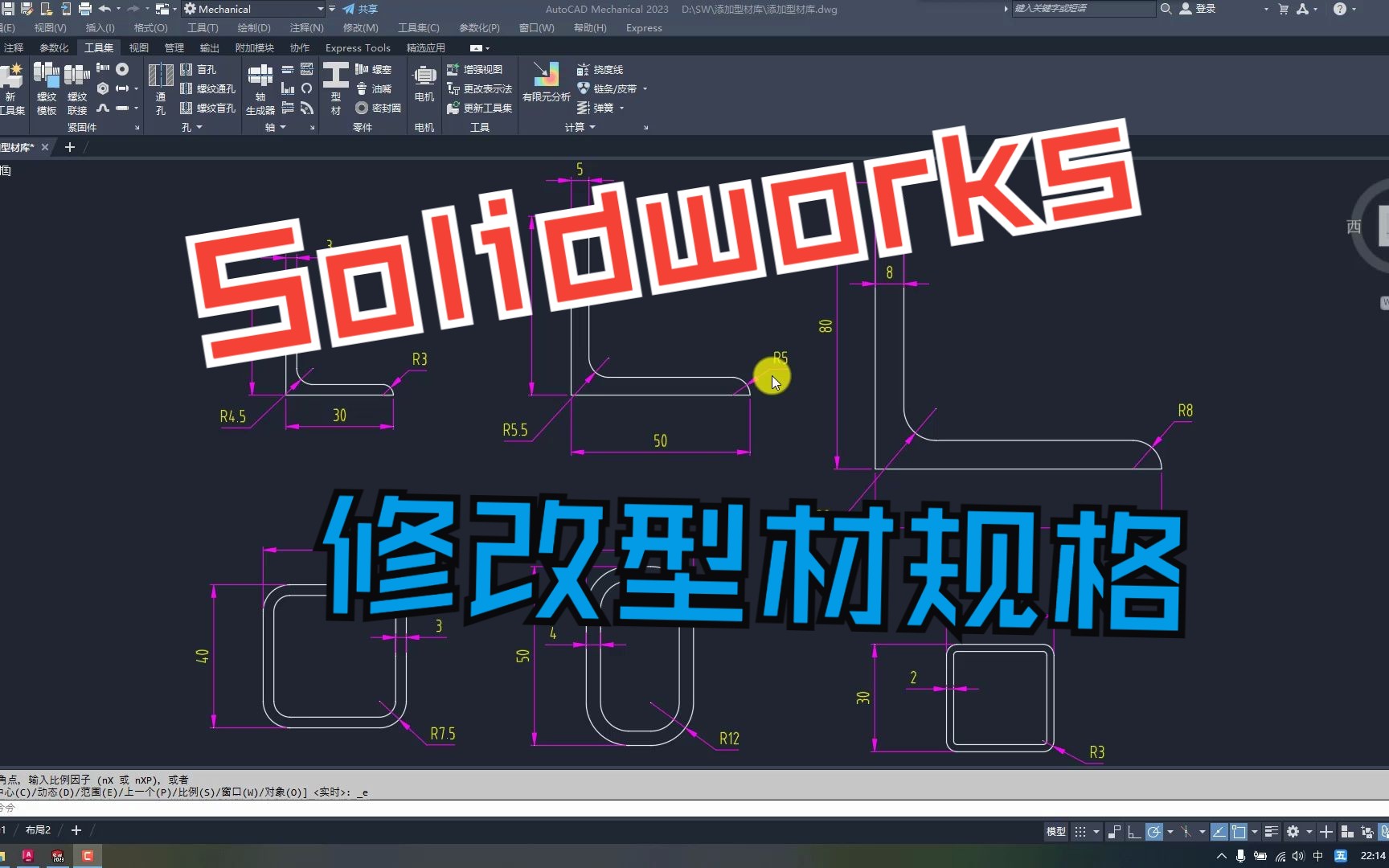Click 更新工具集 to update the toolset
This screenshot has width=1389, height=868.
pos(480,108)
